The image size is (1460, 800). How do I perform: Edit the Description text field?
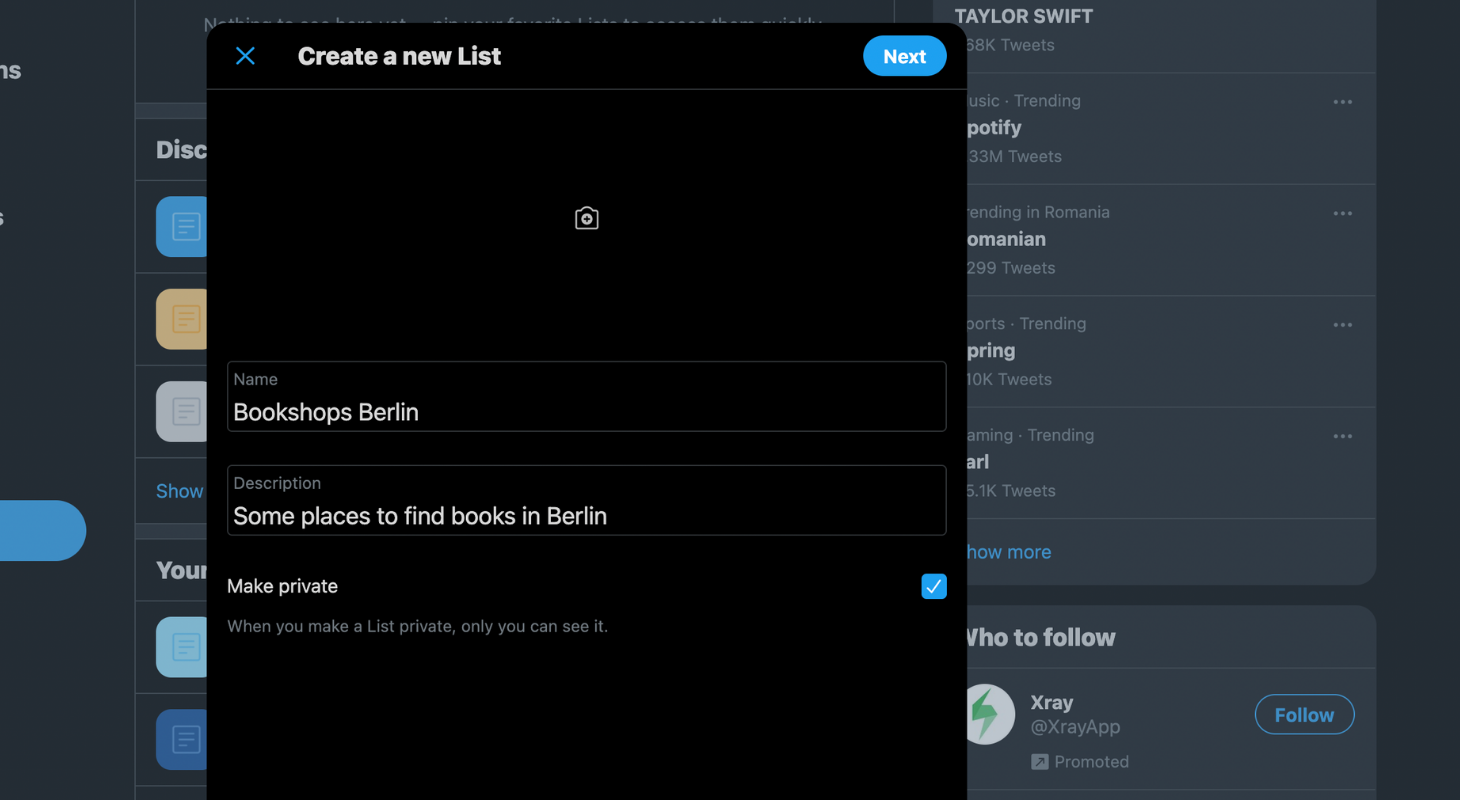tap(586, 500)
